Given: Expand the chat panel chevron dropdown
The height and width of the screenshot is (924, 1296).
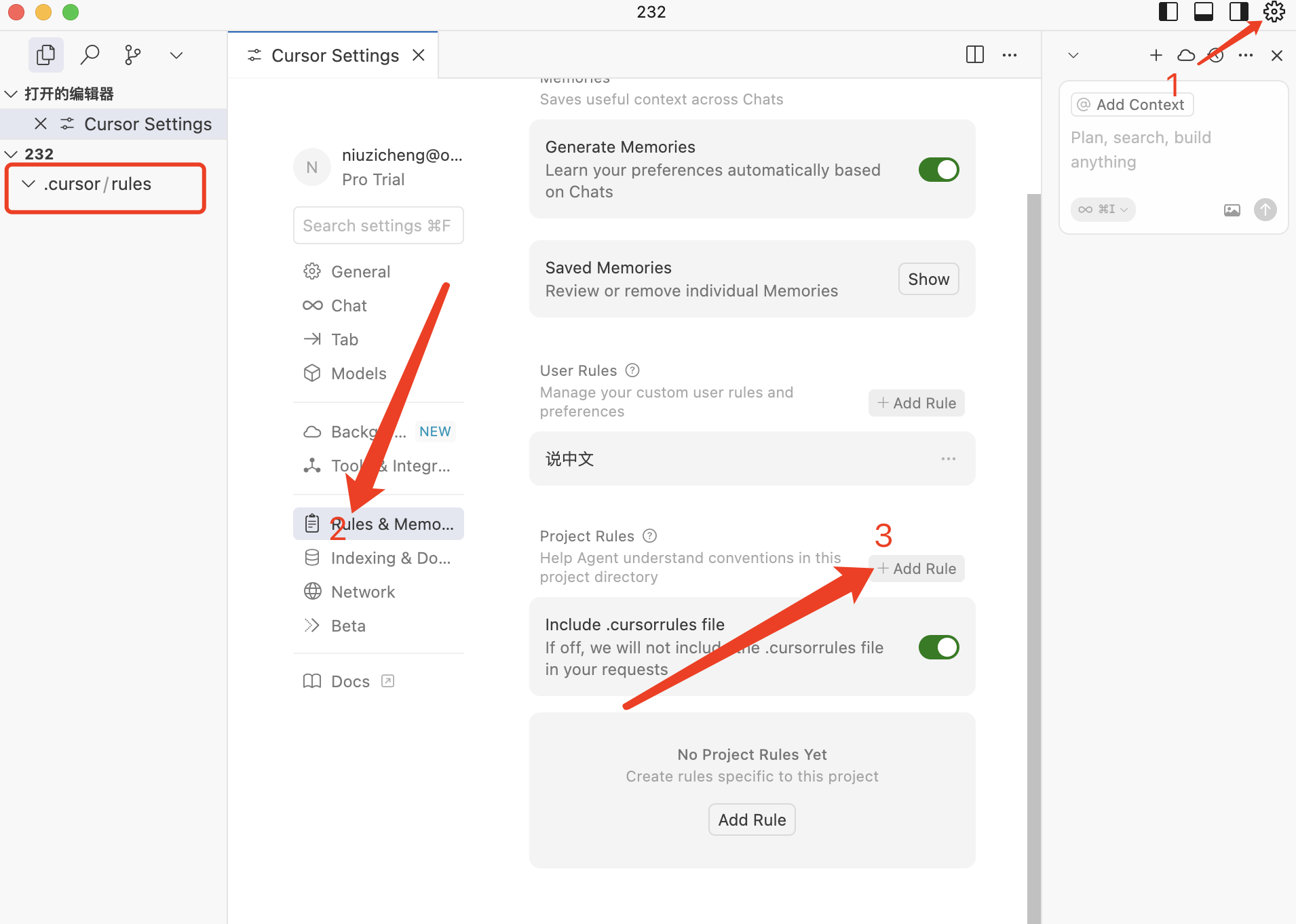Looking at the screenshot, I should (1073, 55).
